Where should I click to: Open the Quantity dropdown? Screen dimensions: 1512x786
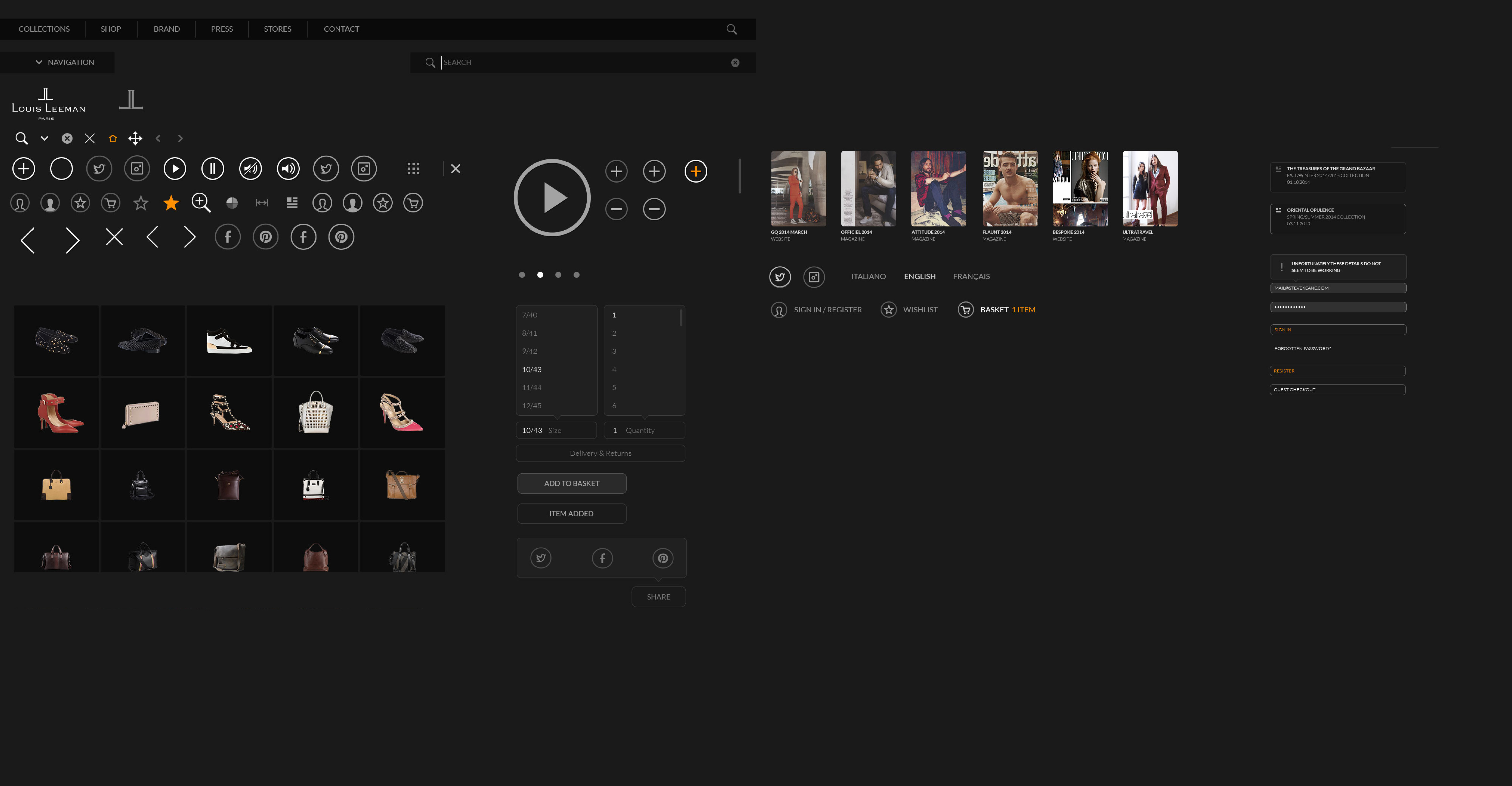(644, 431)
